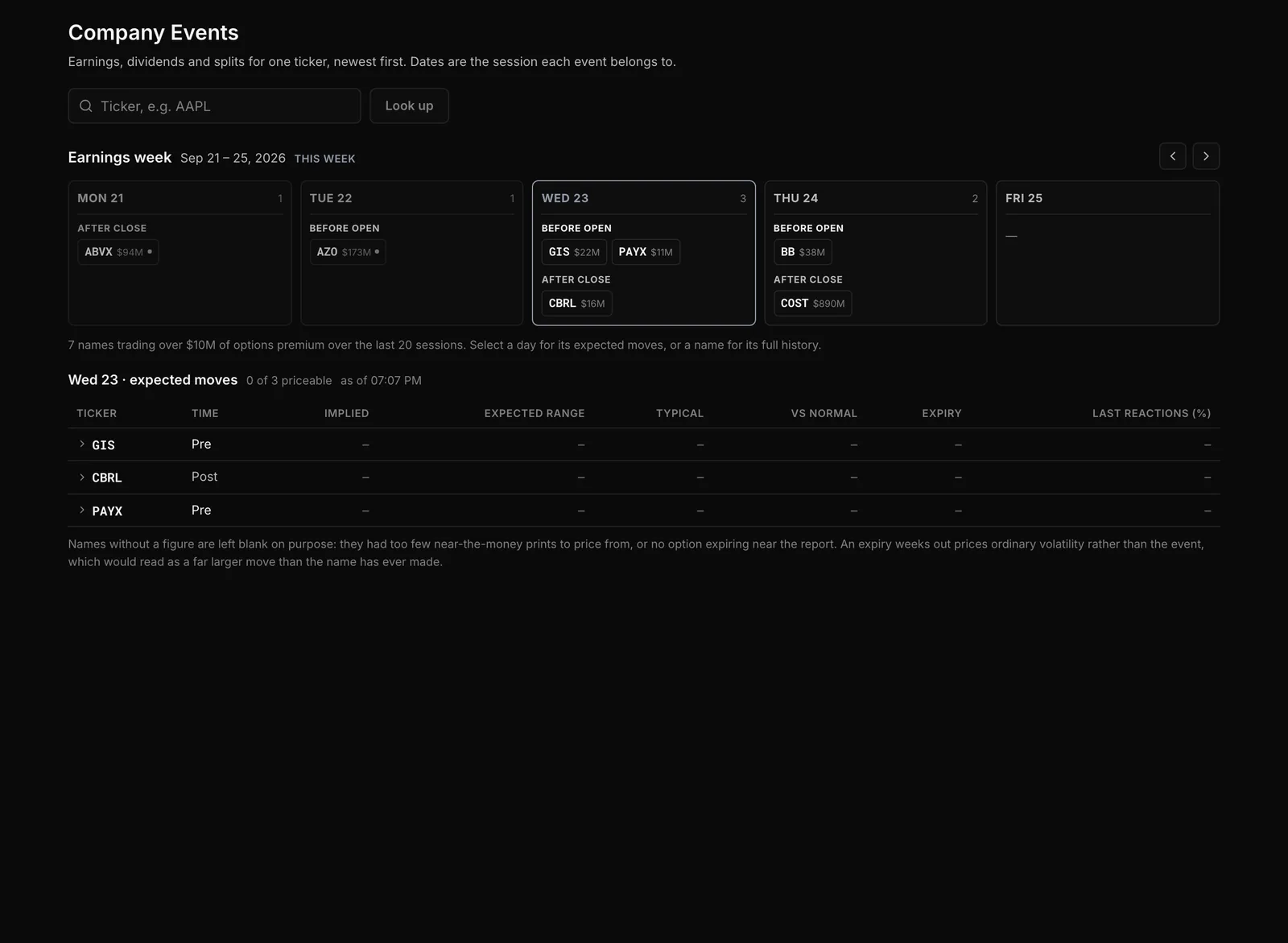1288x943 pixels.
Task: Click the Pre time cell for PAYX
Action: tap(201, 511)
